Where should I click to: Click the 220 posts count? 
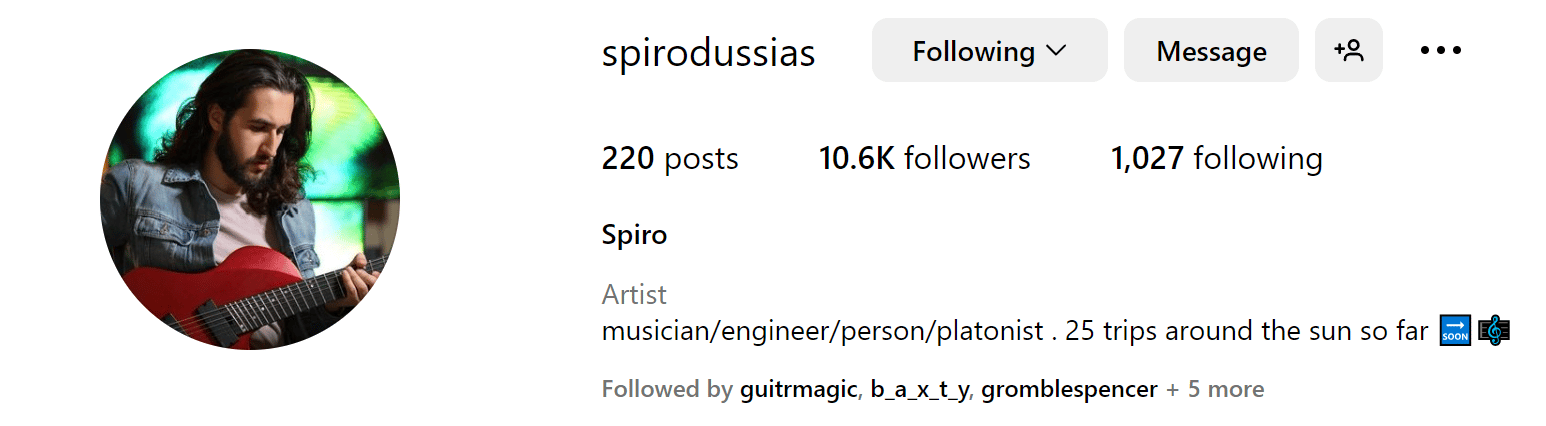pyautogui.click(x=670, y=158)
